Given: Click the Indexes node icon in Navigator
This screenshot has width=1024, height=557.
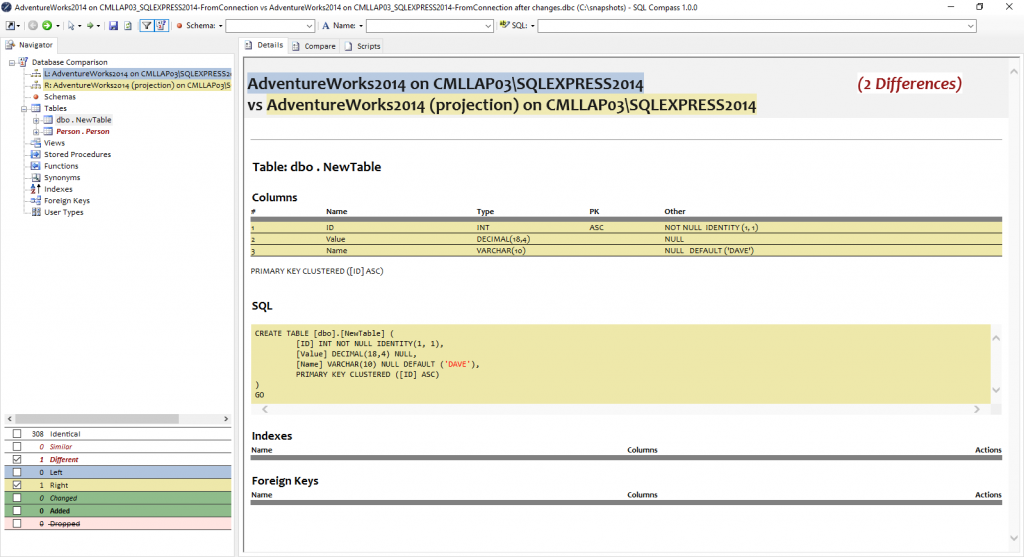Looking at the screenshot, I should [37, 189].
